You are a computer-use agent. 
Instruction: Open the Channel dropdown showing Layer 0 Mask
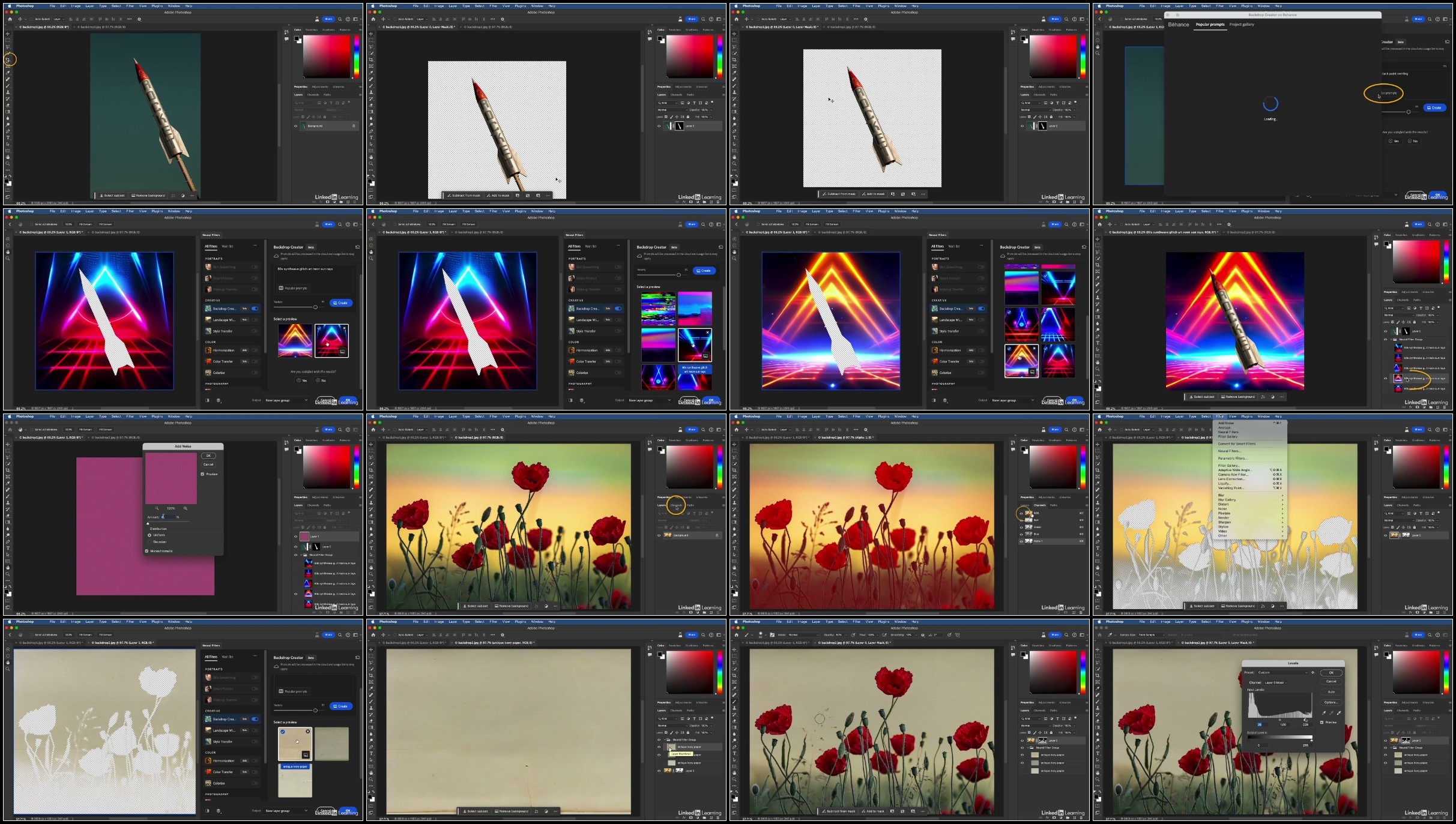(1275, 682)
